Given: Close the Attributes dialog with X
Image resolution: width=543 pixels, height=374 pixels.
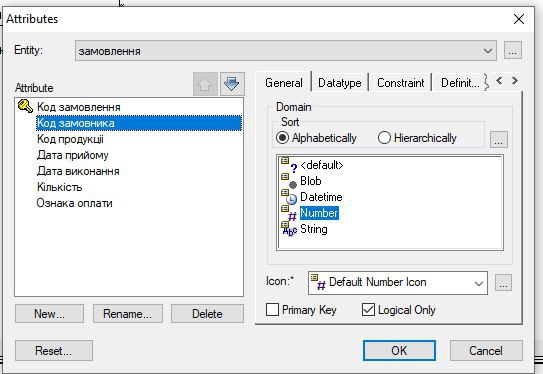Looking at the screenshot, I should point(519,19).
